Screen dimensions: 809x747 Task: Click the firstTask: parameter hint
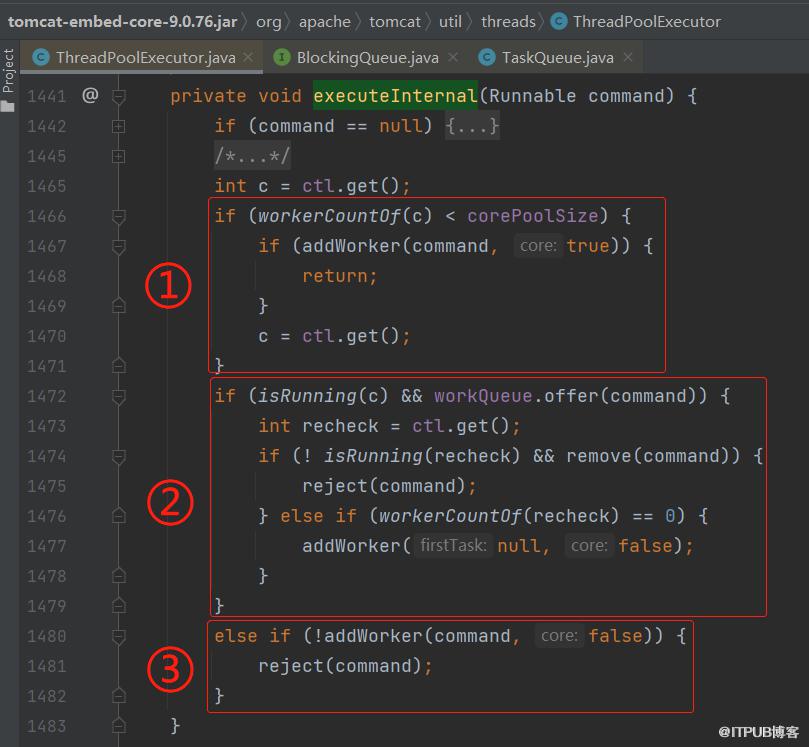pos(453,545)
